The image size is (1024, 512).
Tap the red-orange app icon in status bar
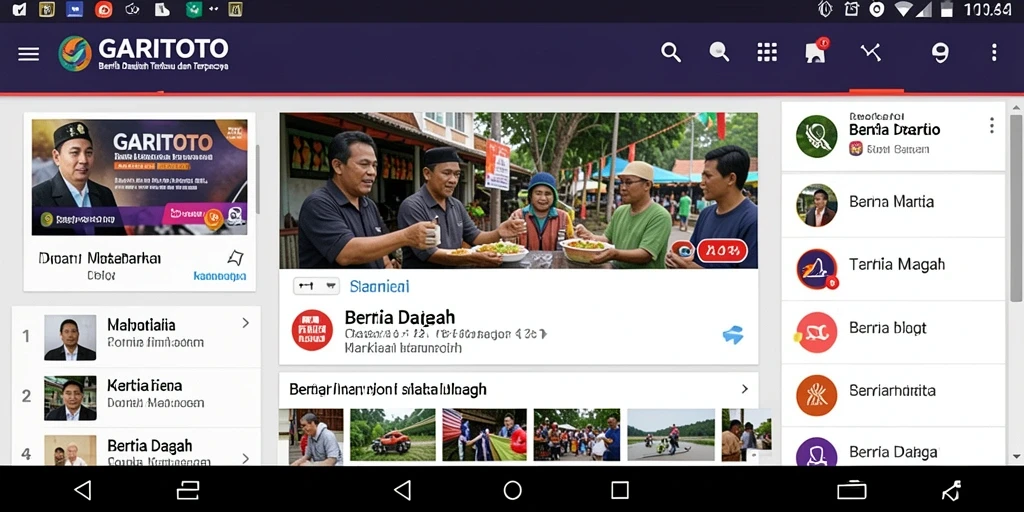click(x=103, y=9)
